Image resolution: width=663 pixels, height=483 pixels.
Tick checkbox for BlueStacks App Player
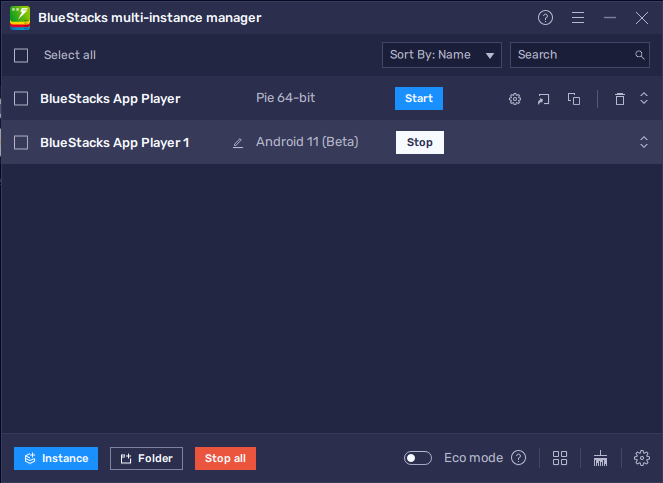(x=21, y=99)
